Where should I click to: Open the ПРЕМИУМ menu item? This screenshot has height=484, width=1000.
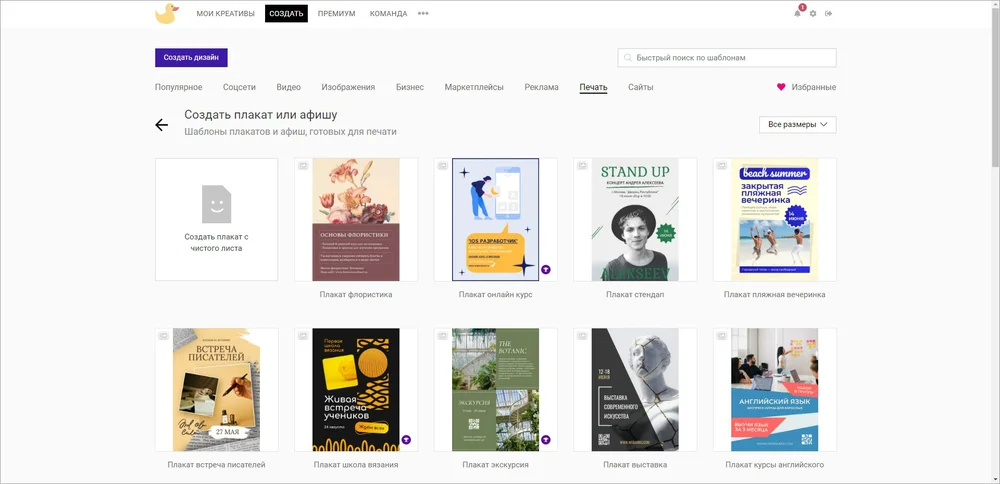tap(336, 14)
